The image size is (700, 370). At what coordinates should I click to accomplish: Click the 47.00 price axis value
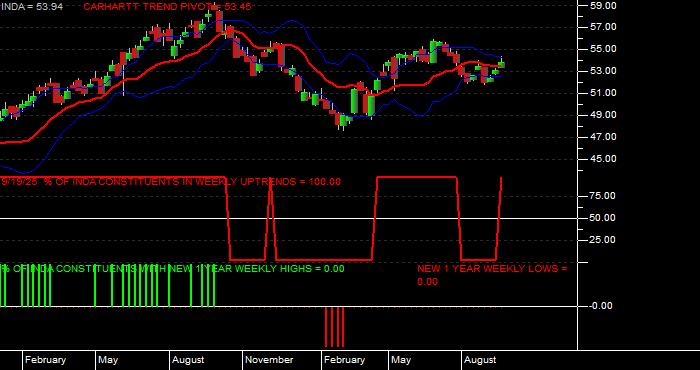[x=603, y=137]
